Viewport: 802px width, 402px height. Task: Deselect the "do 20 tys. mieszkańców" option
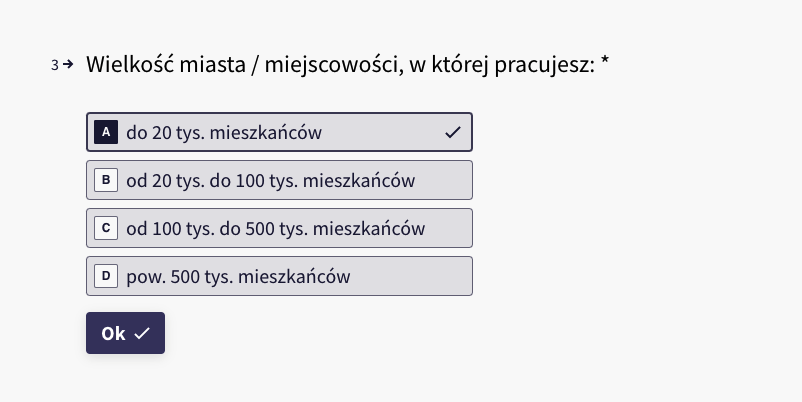[x=279, y=132]
